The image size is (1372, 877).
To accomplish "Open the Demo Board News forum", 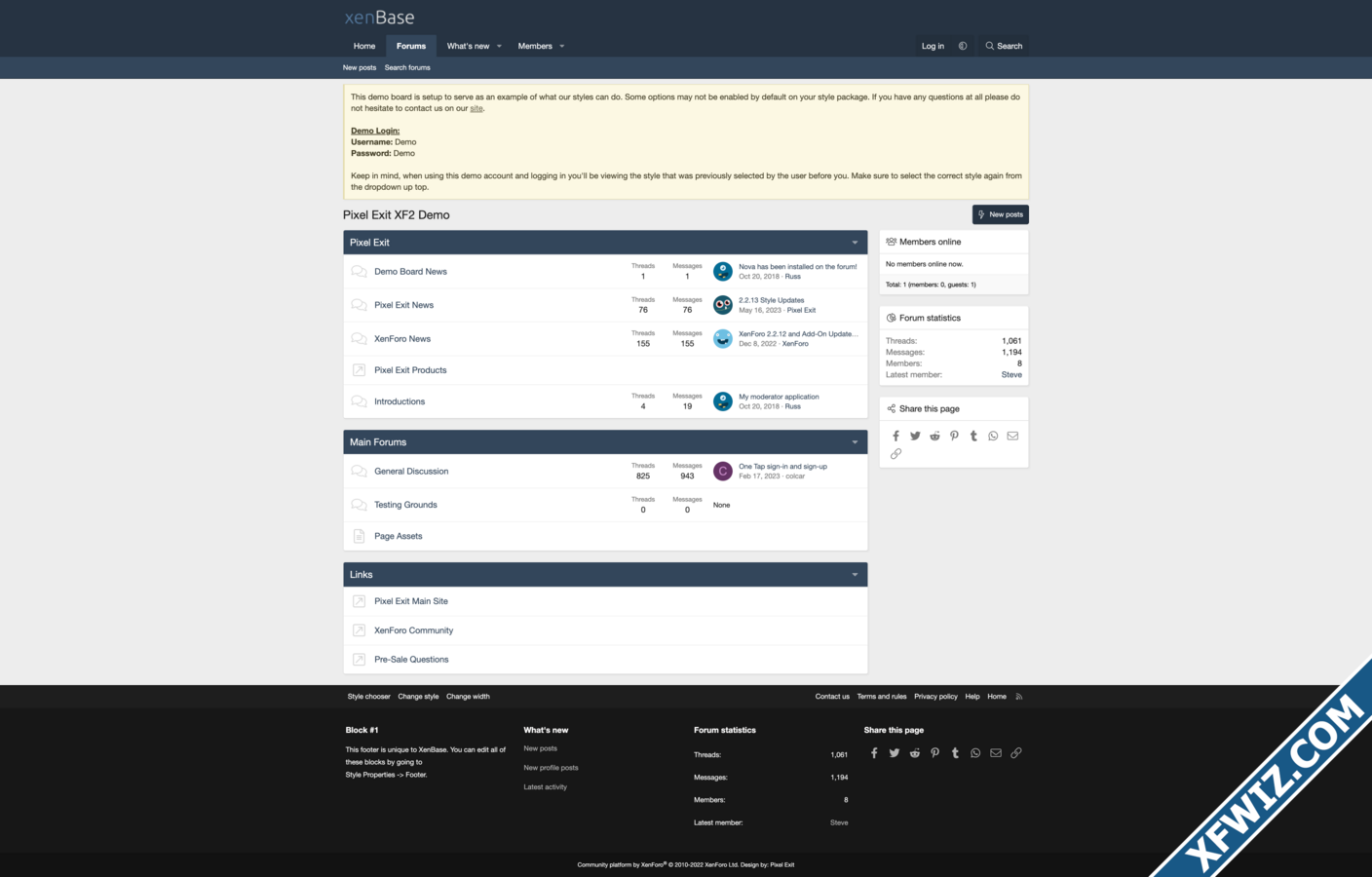I will click(x=410, y=272).
